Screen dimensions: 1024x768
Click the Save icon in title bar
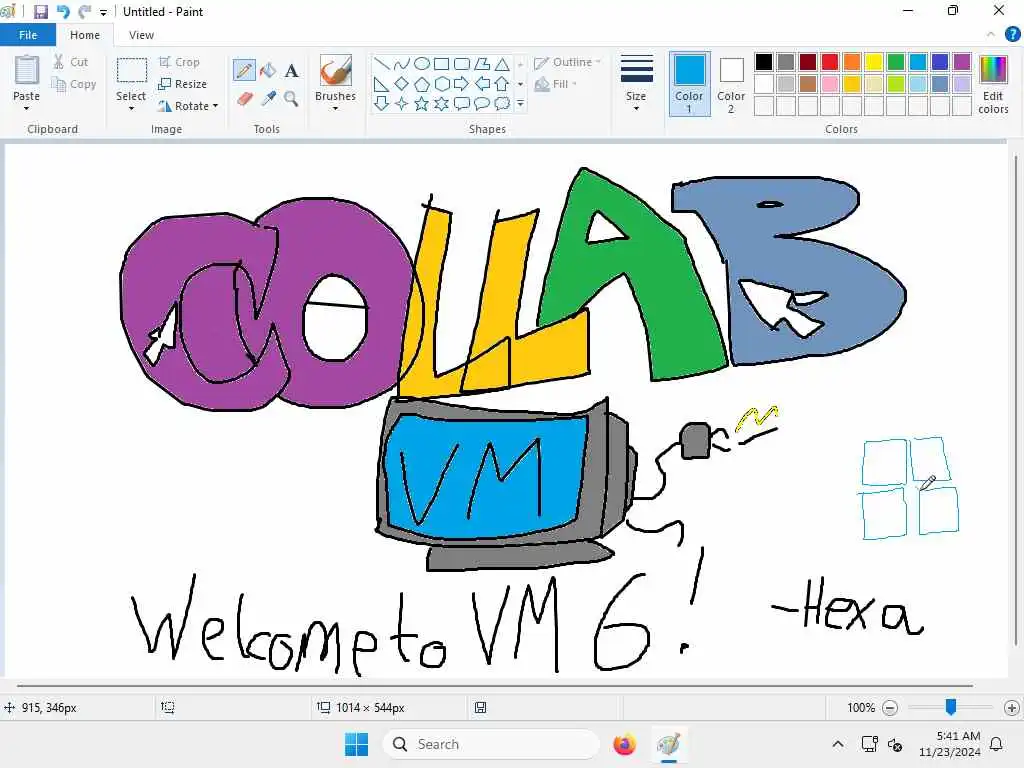click(40, 11)
